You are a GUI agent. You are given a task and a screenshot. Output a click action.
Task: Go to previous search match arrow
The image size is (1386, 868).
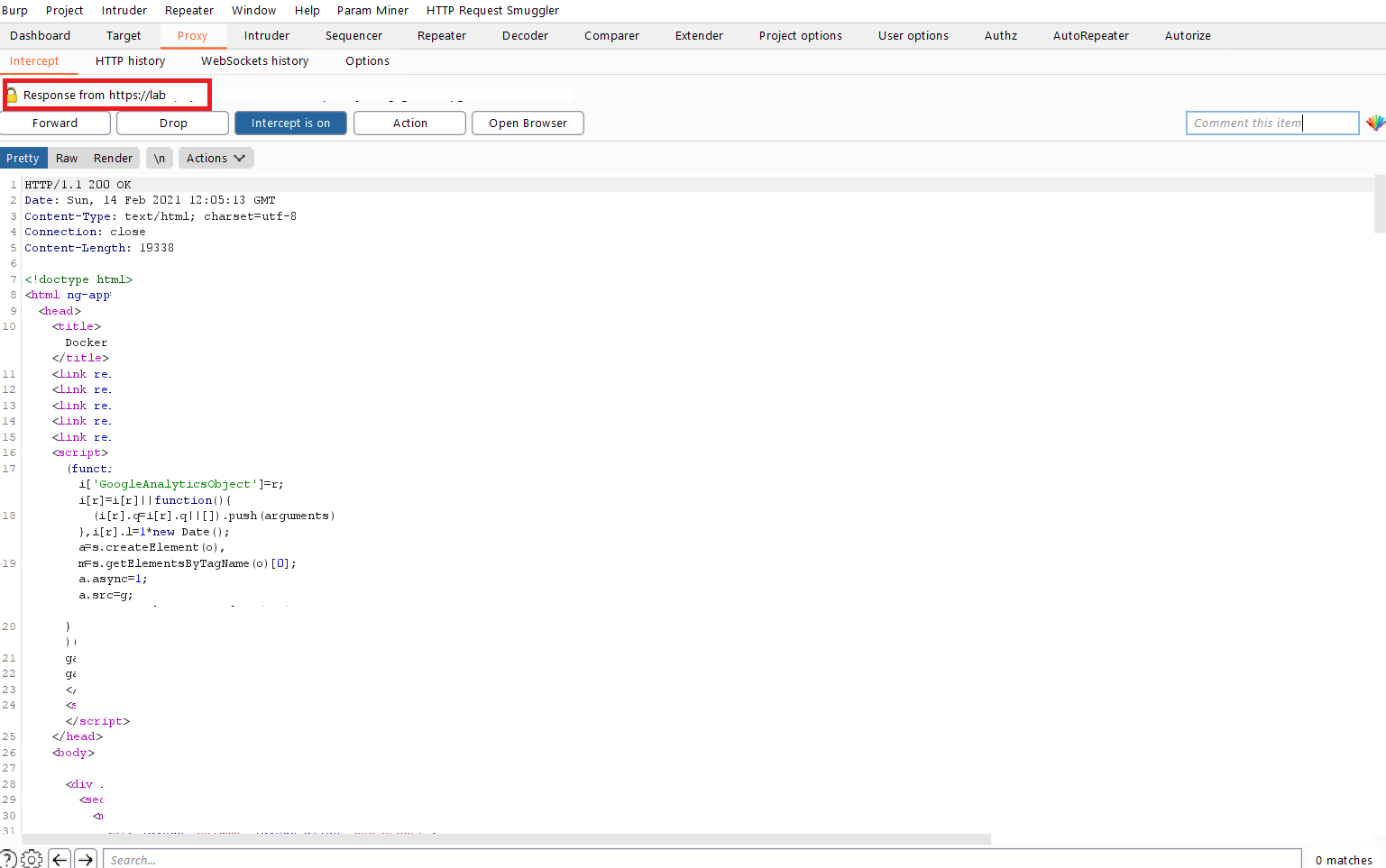[x=60, y=859]
